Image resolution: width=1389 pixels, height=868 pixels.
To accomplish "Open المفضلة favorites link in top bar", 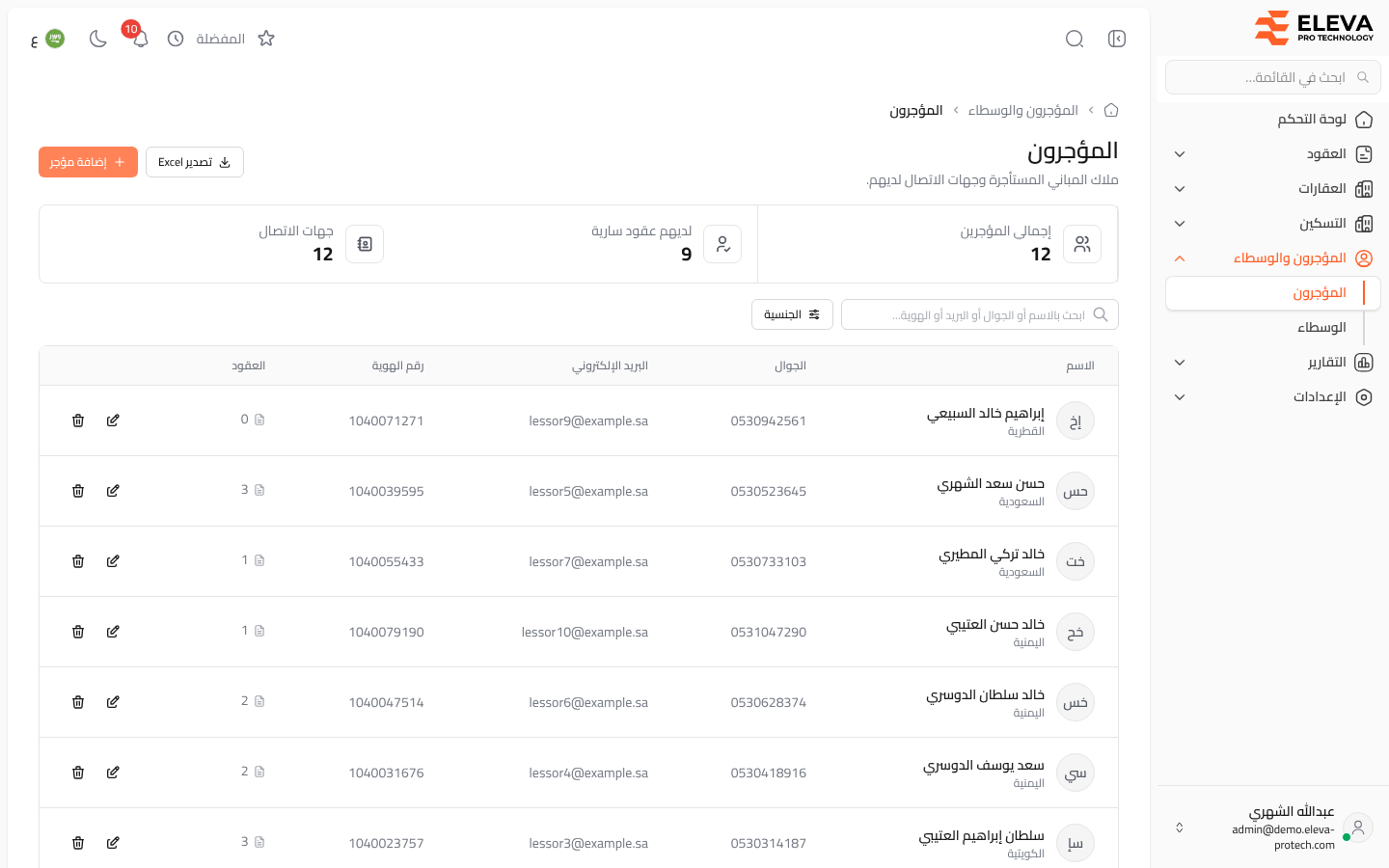I will [220, 39].
